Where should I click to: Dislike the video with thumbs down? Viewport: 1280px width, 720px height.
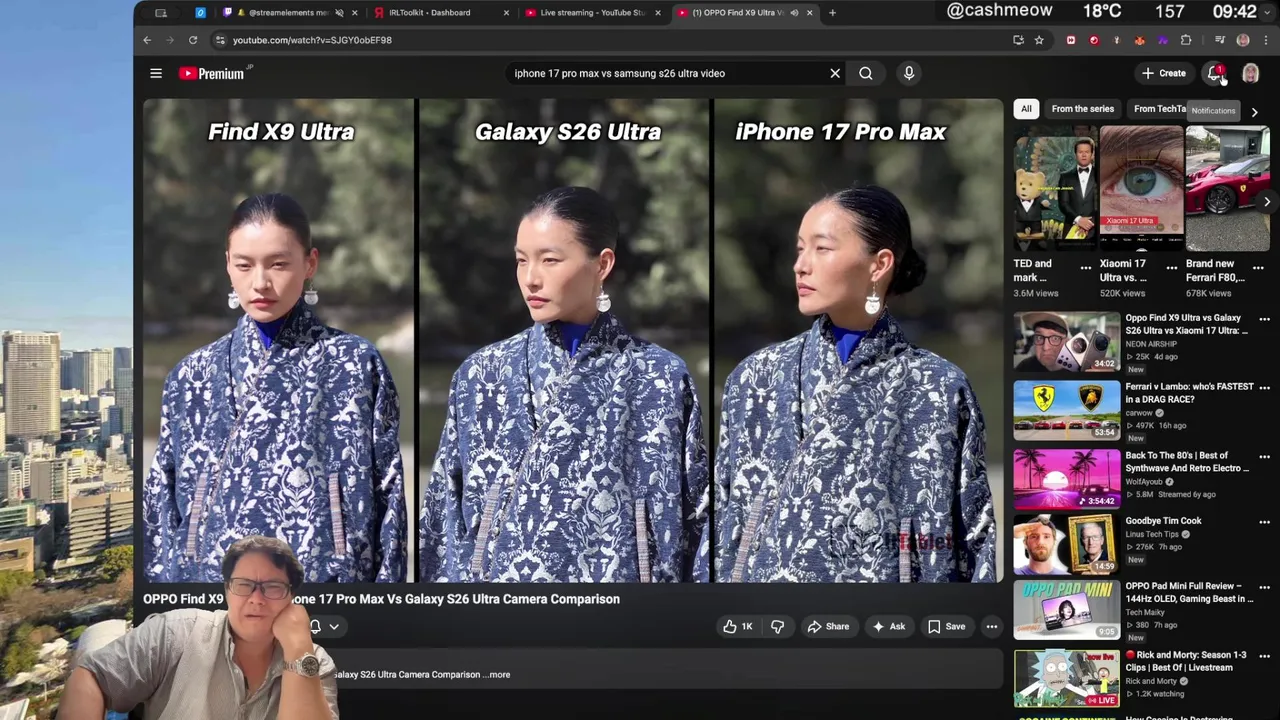click(x=777, y=627)
